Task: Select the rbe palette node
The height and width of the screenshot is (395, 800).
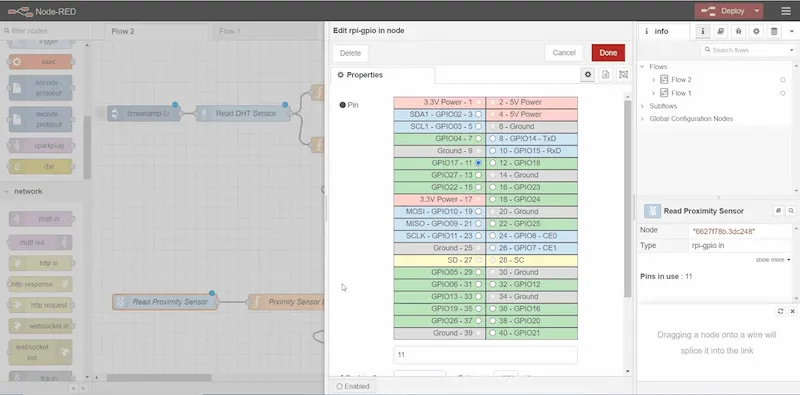Action: pos(41,166)
